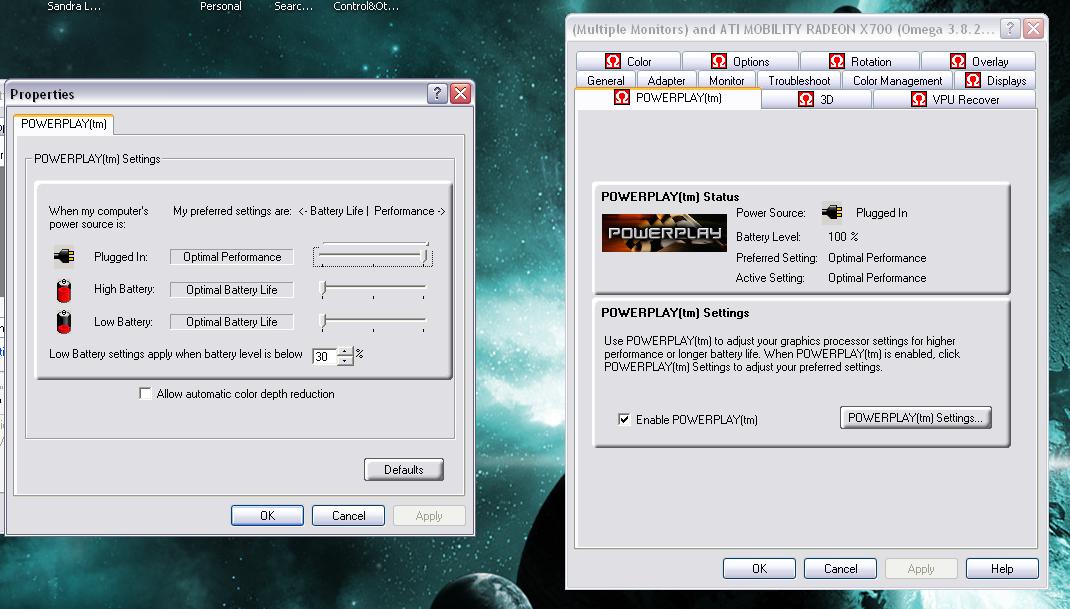The image size is (1070, 609).
Task: Click the High Battery icon
Action: [x=63, y=289]
